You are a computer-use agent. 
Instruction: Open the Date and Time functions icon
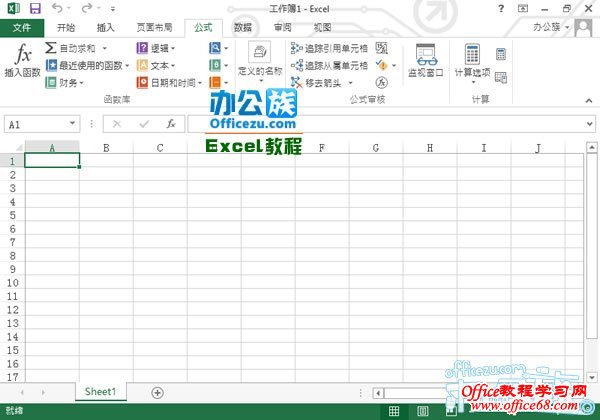[142, 82]
